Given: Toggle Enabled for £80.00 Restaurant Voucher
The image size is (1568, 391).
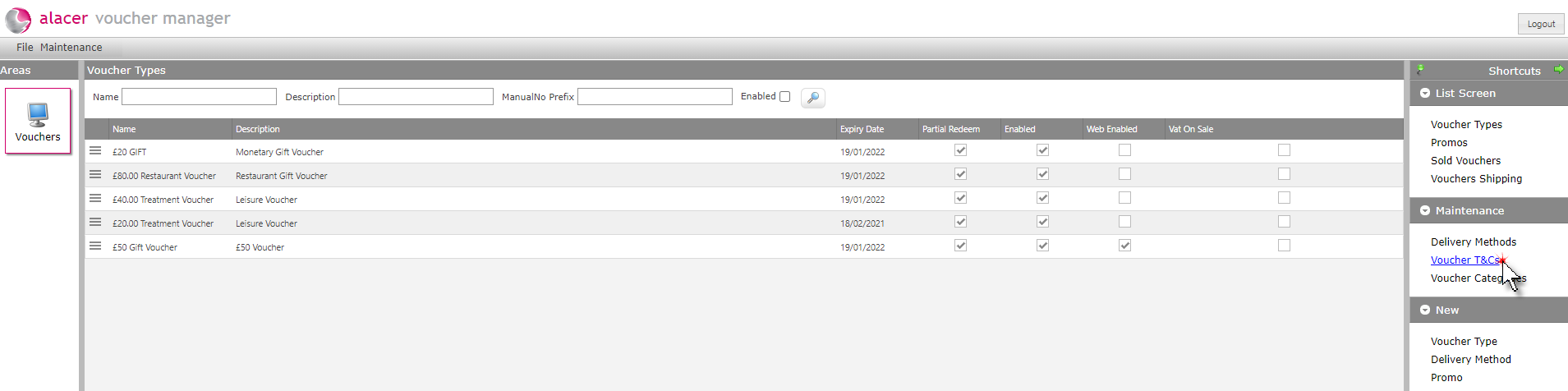Looking at the screenshot, I should 1042,174.
